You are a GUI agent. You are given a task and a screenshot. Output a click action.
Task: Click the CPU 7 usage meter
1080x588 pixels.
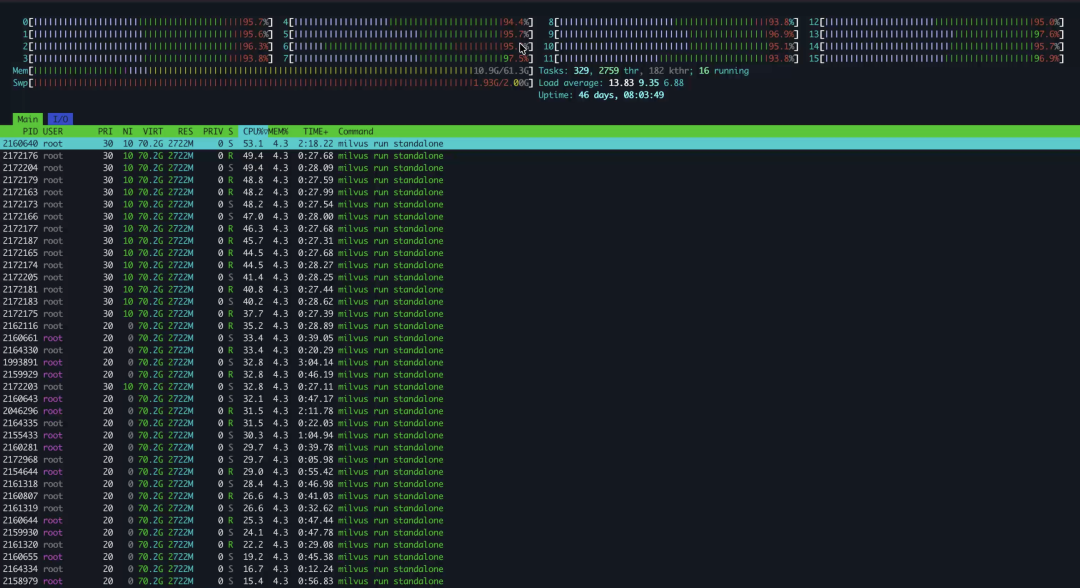(408, 59)
